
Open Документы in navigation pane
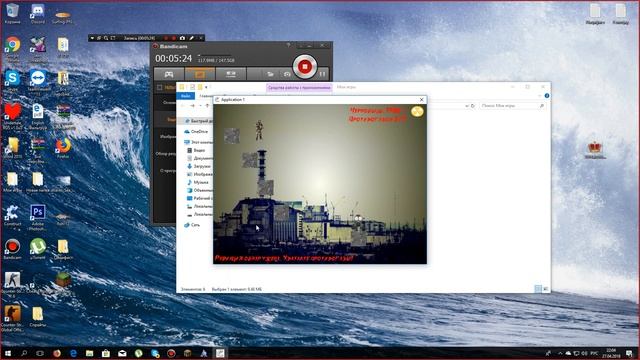point(200,158)
